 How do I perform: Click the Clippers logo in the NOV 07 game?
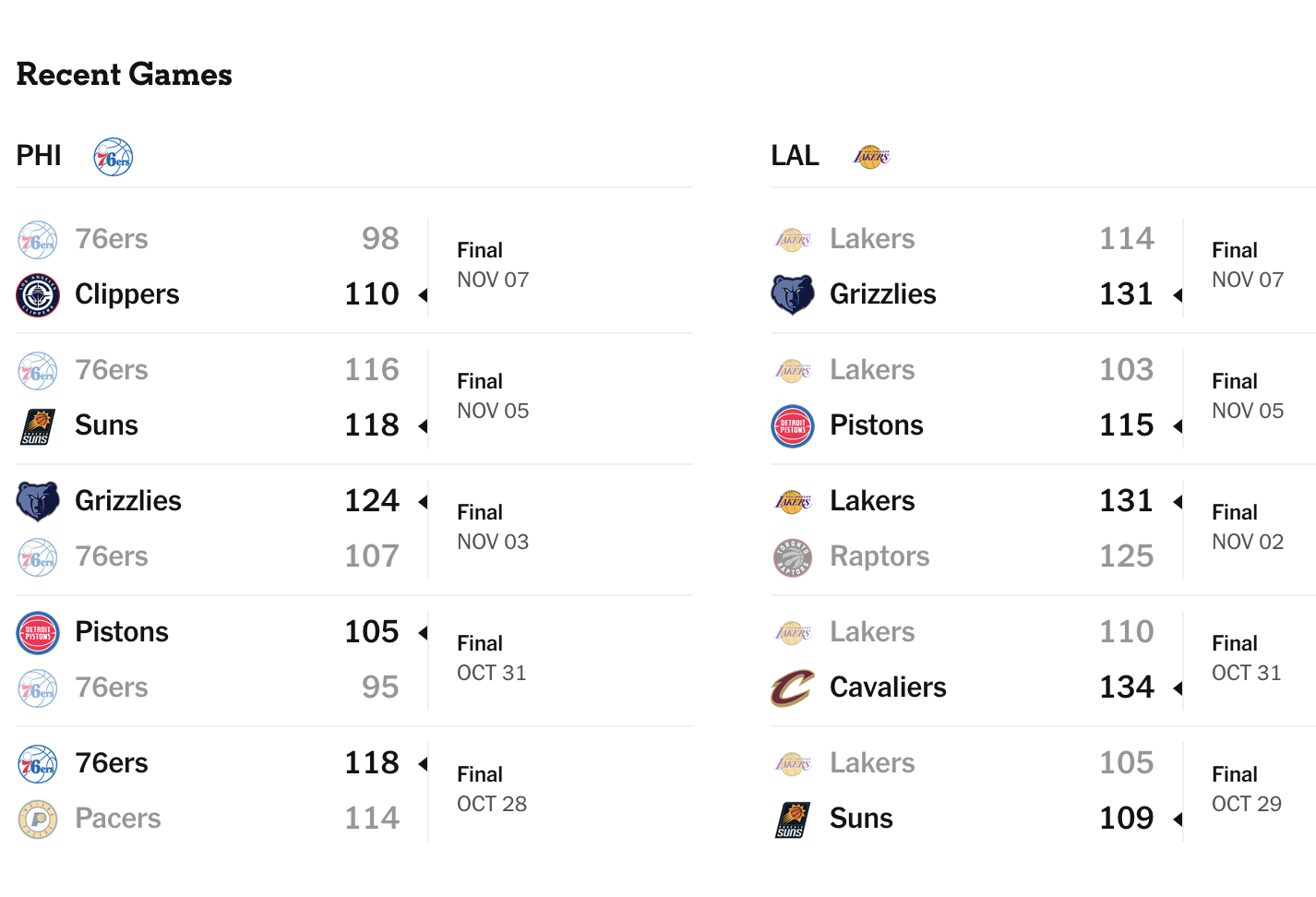click(38, 295)
